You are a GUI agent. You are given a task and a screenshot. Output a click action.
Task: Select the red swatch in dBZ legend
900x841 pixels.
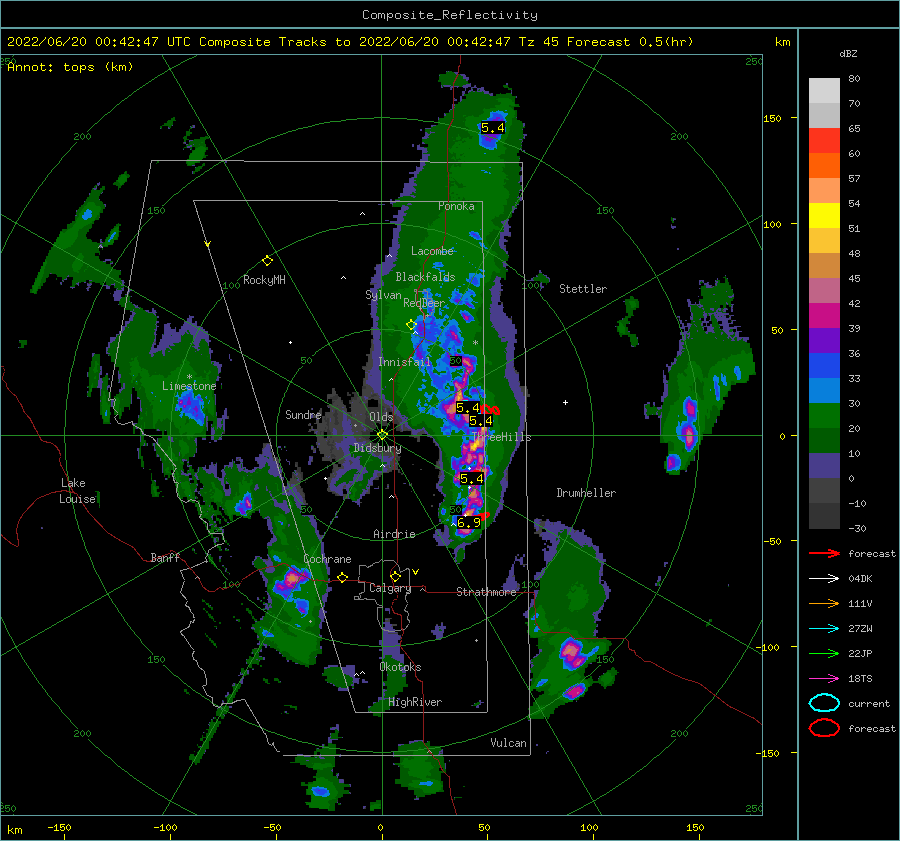824,141
